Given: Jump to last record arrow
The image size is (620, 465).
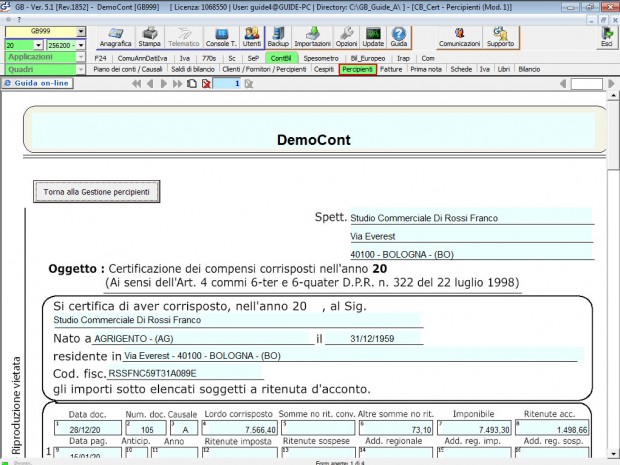Looking at the screenshot, I should 178,84.
